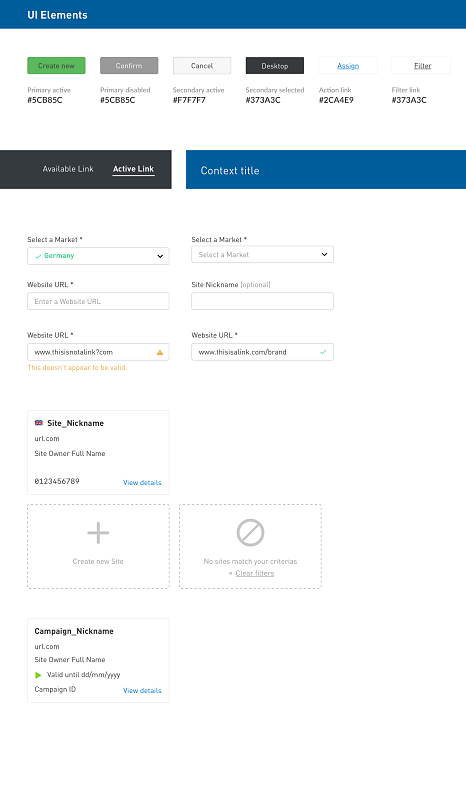Screen dimensions: 466x800
Task: Open View details on the Campaign_Nickname card
Action: 142,690
